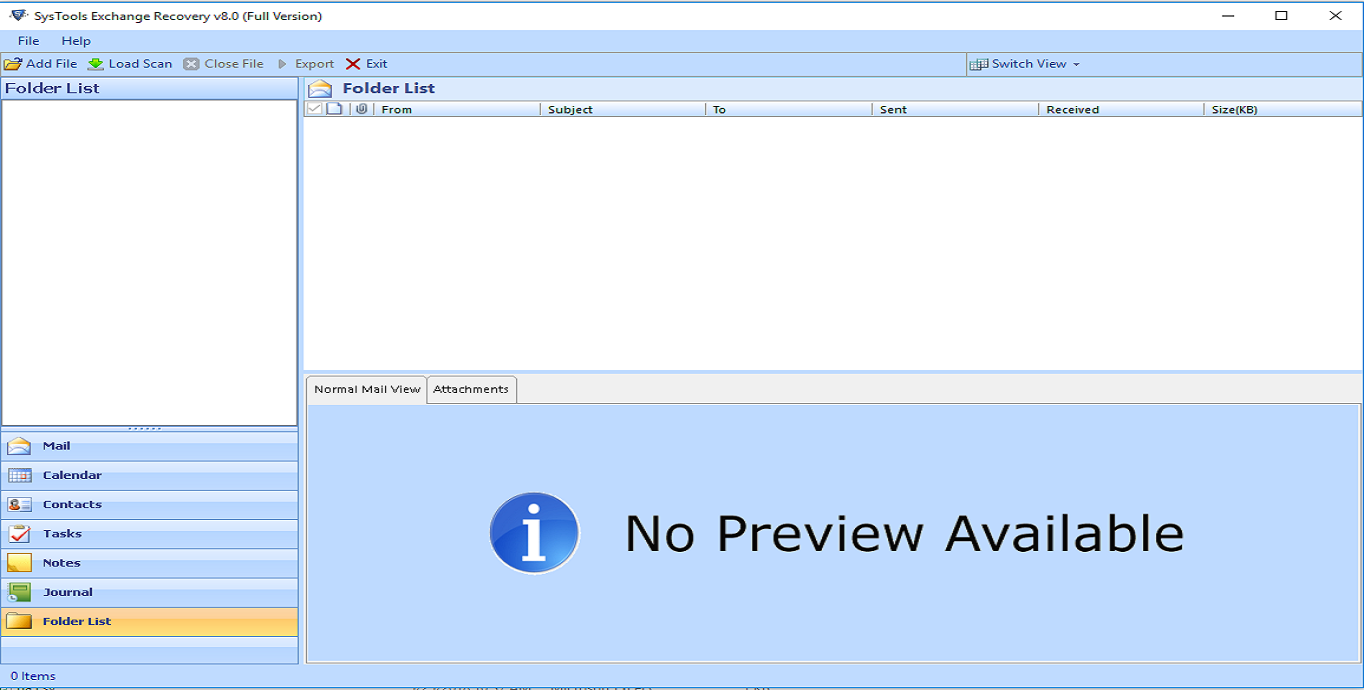This screenshot has height=690, width=1364.
Task: Click the Calendar icon in sidebar
Action: [x=19, y=475]
